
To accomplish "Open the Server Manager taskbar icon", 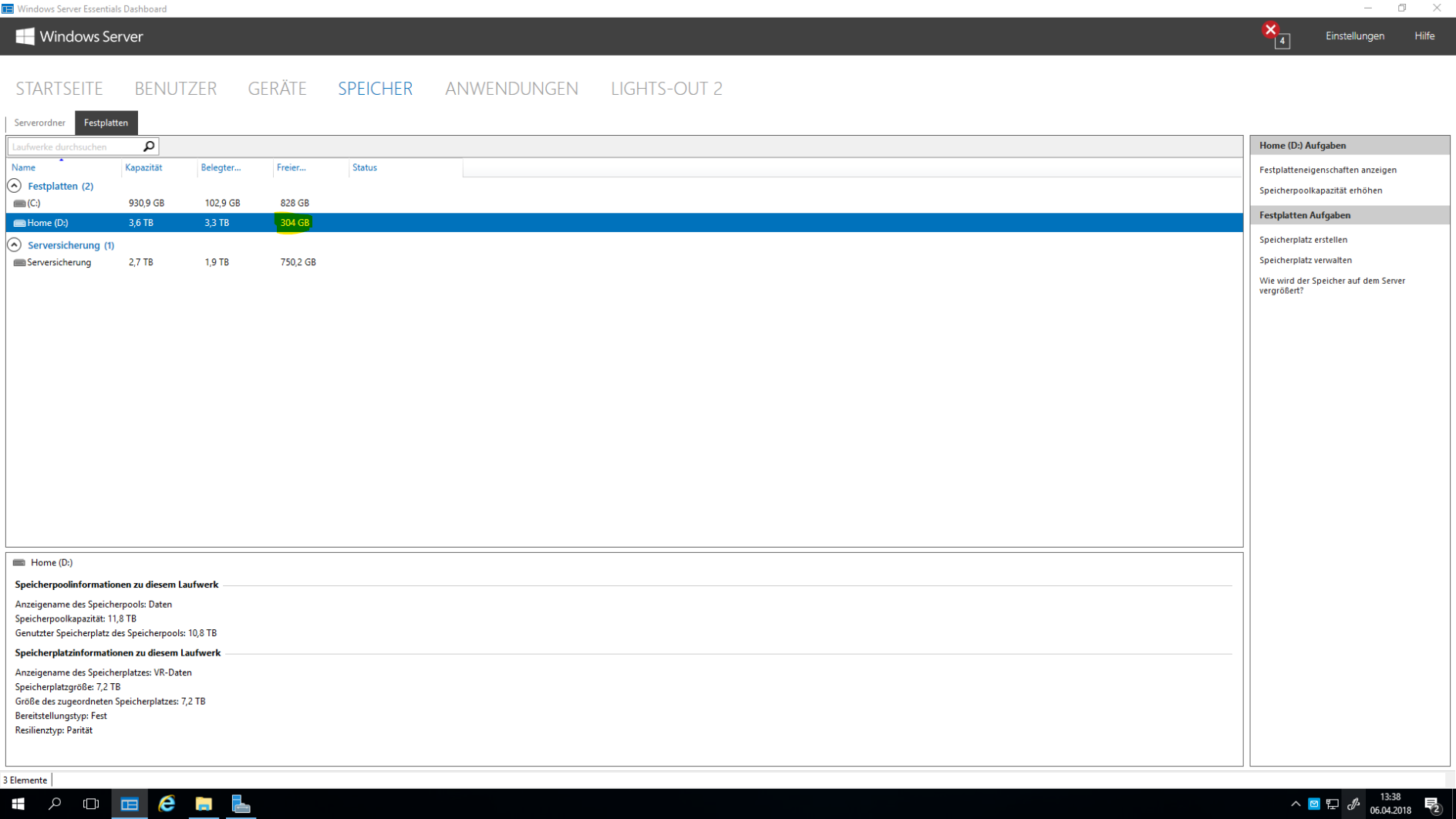I will tap(241, 804).
